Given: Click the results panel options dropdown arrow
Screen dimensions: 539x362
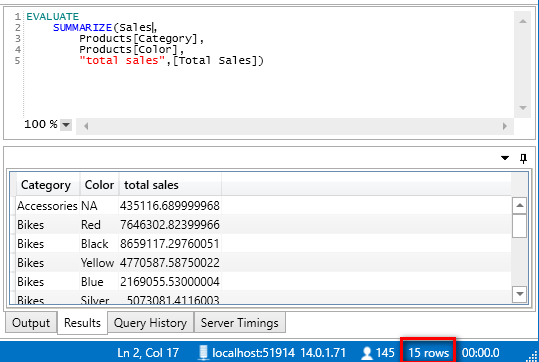Looking at the screenshot, I should pyautogui.click(x=505, y=158).
